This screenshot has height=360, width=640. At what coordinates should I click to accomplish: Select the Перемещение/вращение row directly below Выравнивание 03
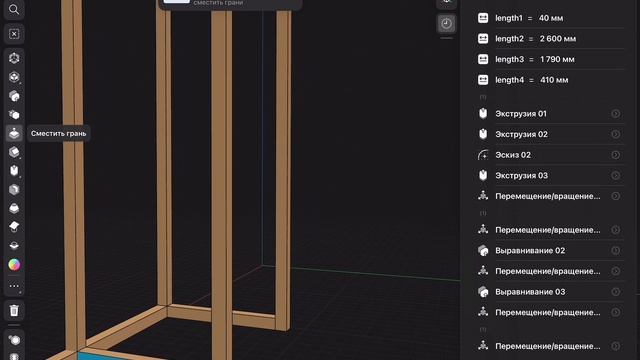pos(550,312)
